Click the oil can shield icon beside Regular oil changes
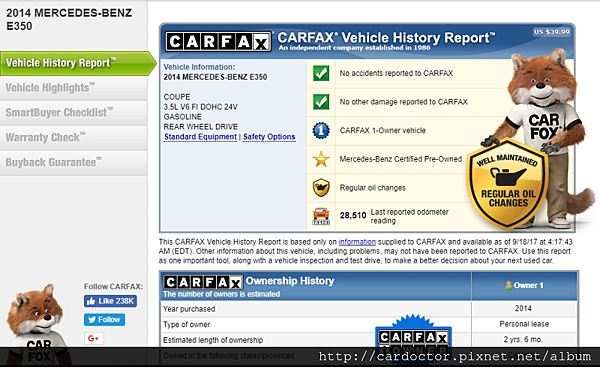600x367 pixels. click(x=321, y=188)
